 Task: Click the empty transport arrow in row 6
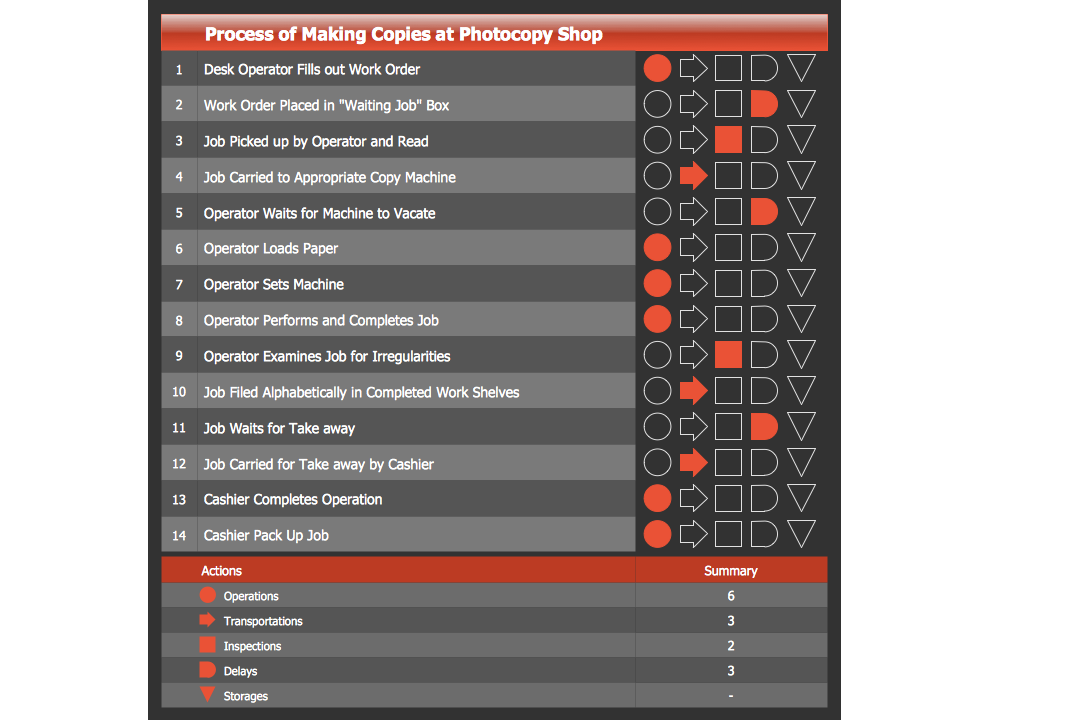[x=693, y=248]
